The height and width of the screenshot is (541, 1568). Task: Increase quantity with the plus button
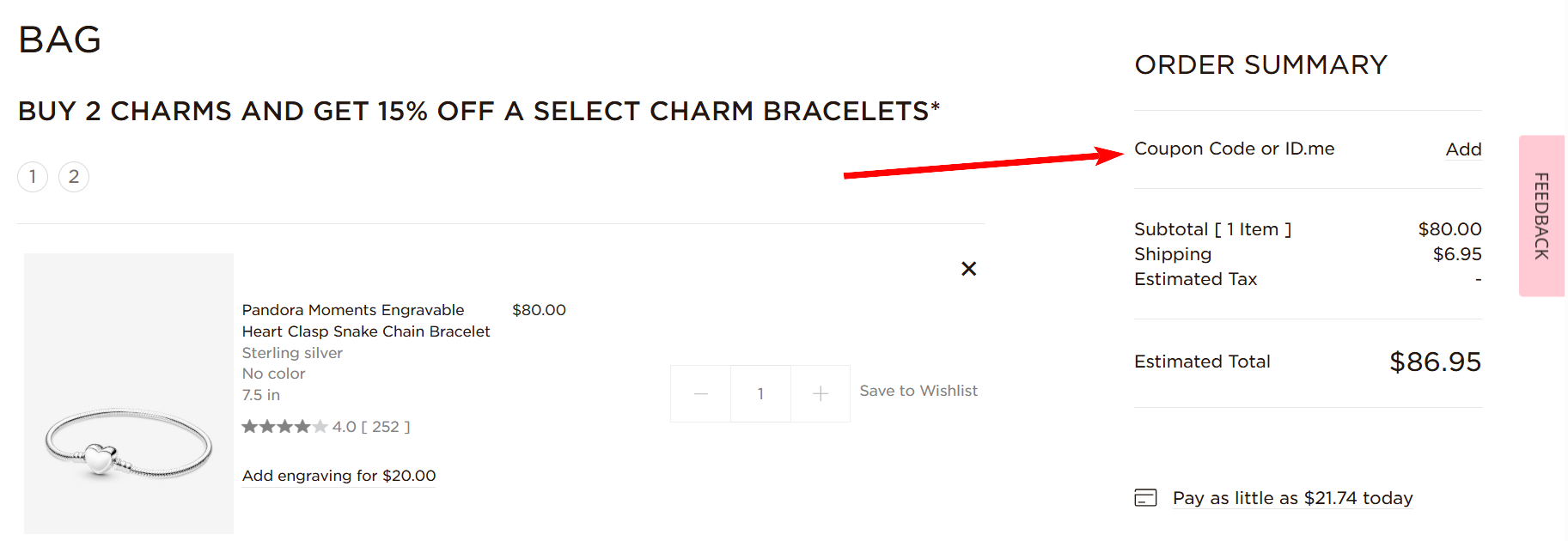point(821,394)
